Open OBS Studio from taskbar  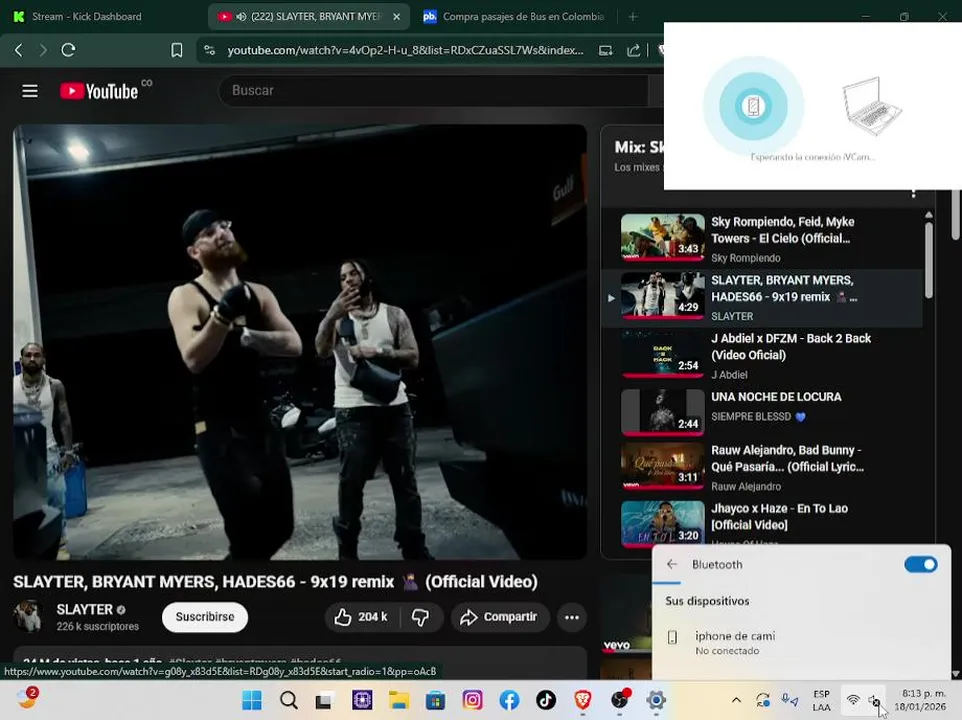click(x=620, y=700)
